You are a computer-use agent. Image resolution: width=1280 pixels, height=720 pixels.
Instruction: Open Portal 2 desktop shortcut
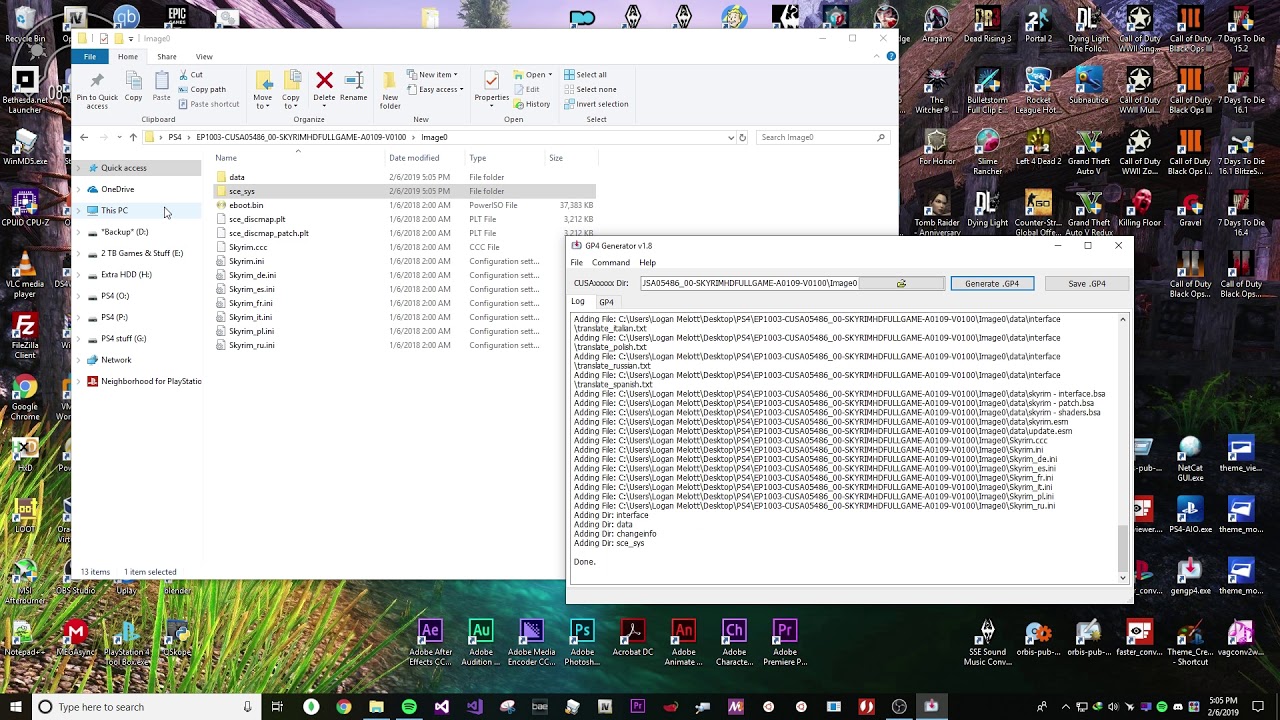pos(1038,26)
